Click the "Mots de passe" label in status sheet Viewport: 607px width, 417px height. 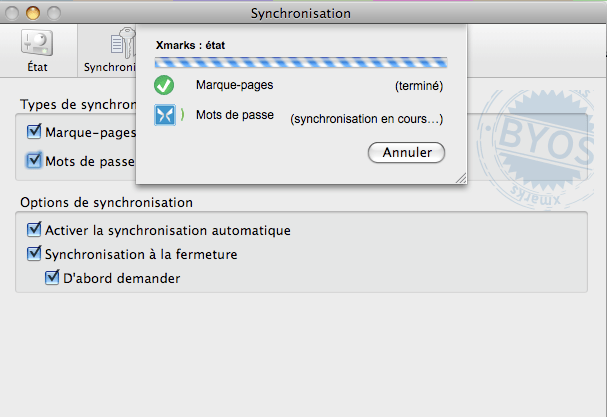tap(235, 115)
